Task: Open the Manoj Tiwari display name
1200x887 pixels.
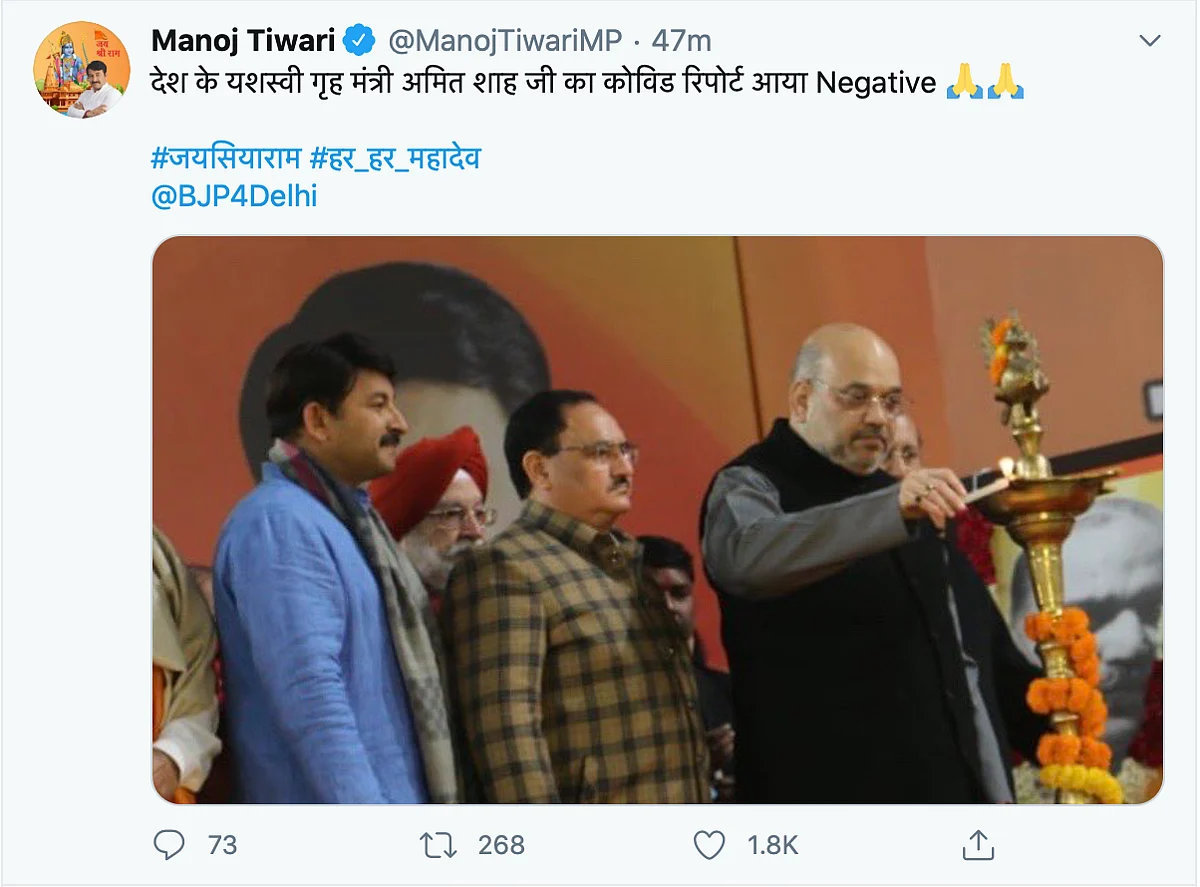Action: click(243, 41)
